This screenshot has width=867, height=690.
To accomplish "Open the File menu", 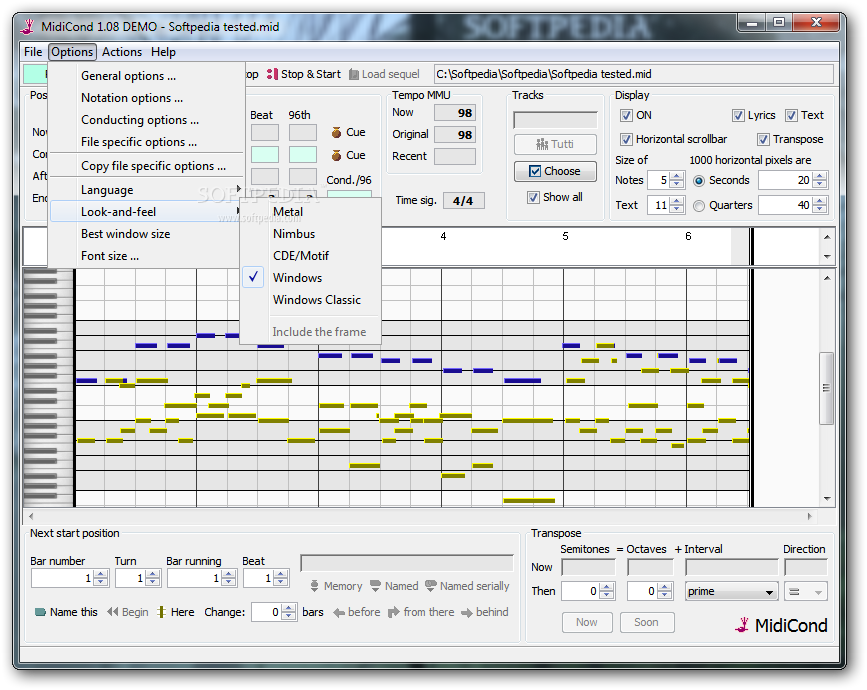I will (x=33, y=52).
